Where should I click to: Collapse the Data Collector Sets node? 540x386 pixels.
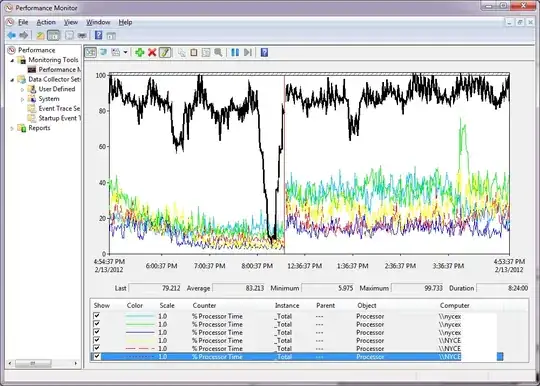click(x=13, y=80)
